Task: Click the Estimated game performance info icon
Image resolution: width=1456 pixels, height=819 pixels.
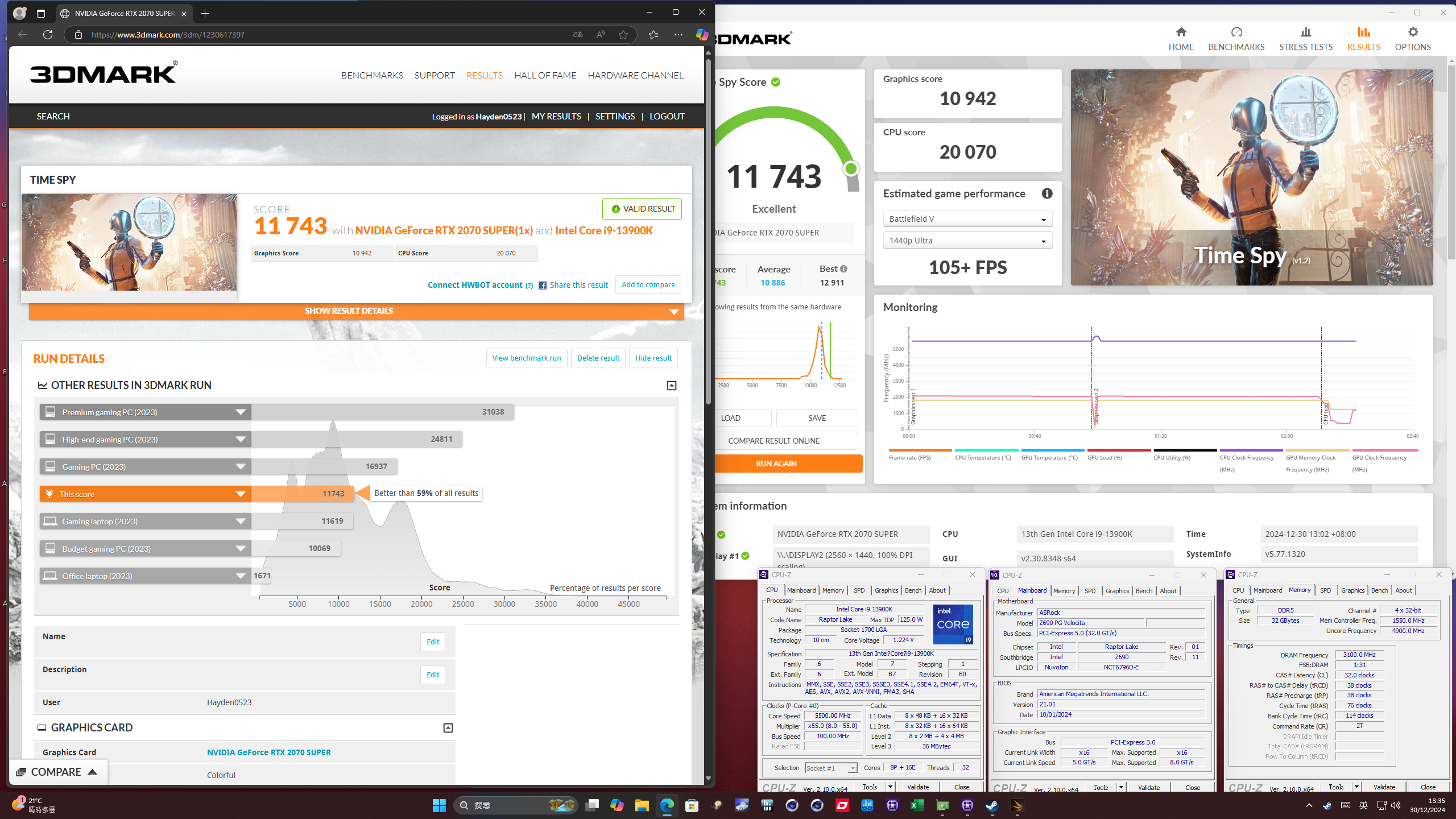Action: 1047,193
